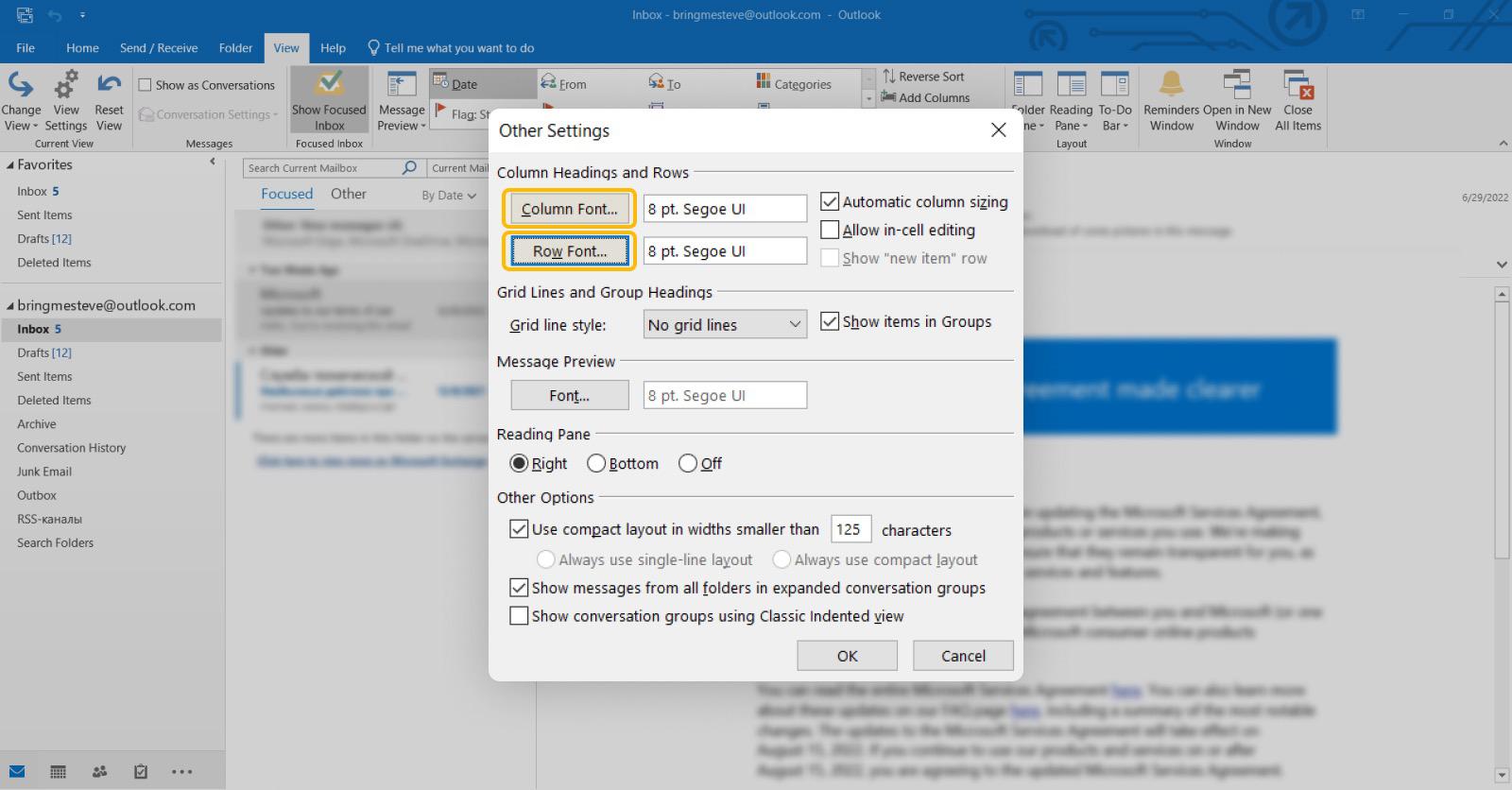Switch to the Folder tab
Screen dimensions: 1512x790
pyautogui.click(x=235, y=48)
